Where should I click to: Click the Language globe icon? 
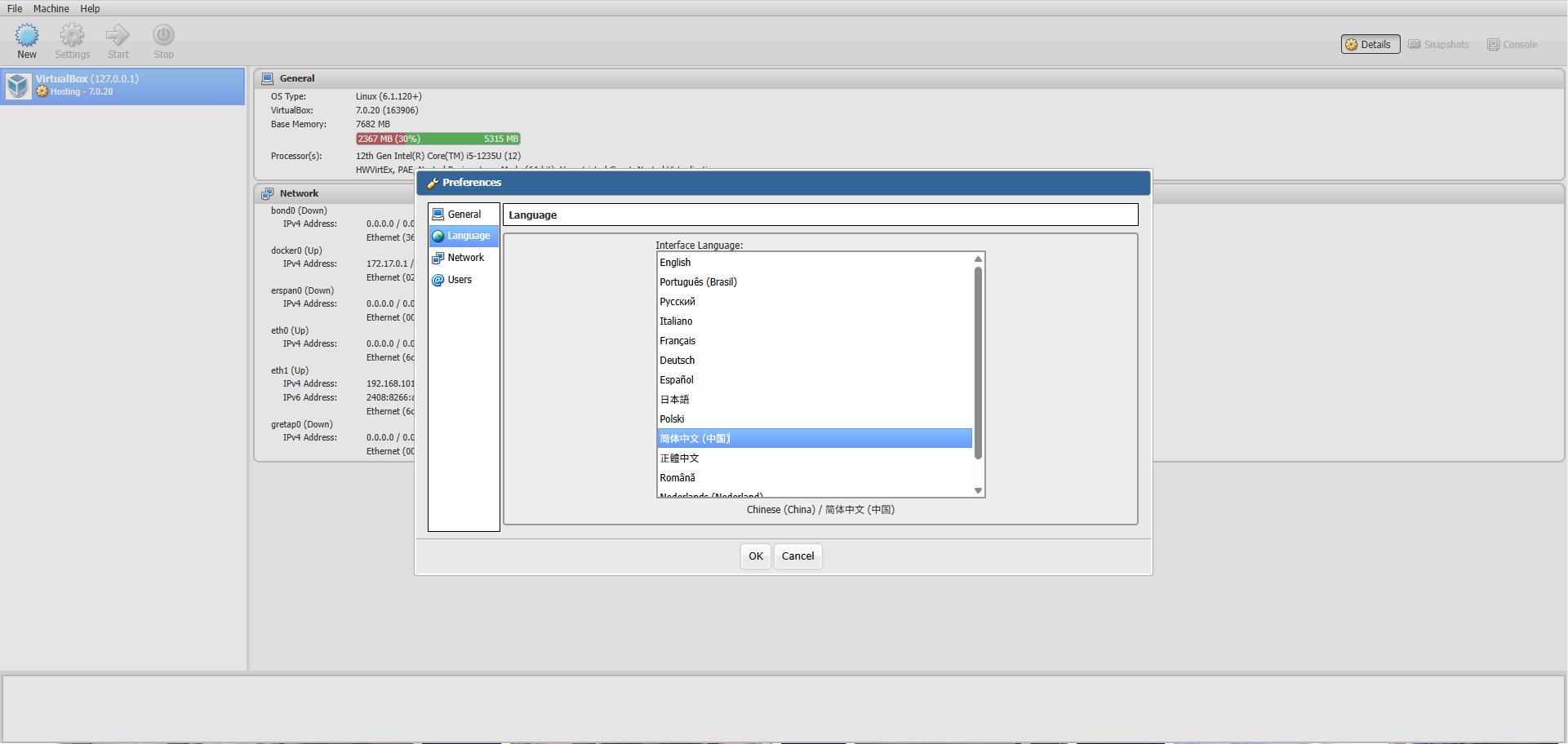438,237
